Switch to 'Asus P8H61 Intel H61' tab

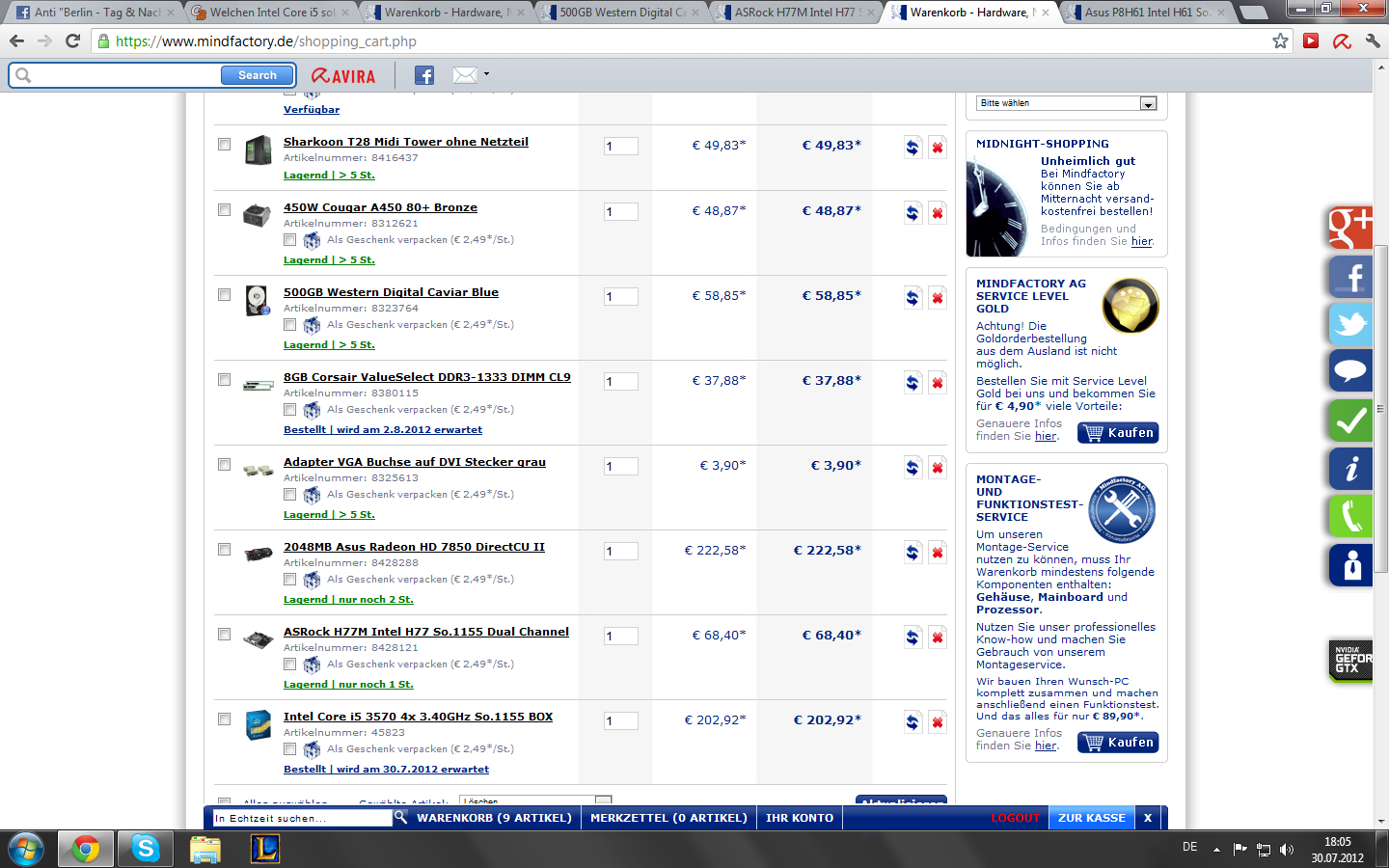1146,13
